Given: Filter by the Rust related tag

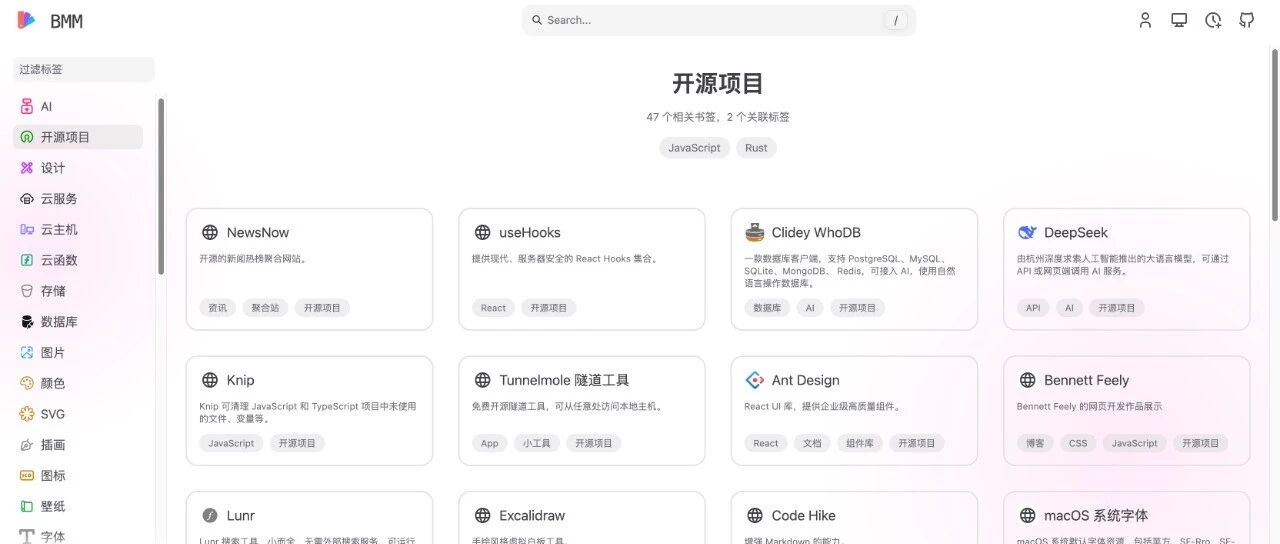Looking at the screenshot, I should pyautogui.click(x=756, y=148).
